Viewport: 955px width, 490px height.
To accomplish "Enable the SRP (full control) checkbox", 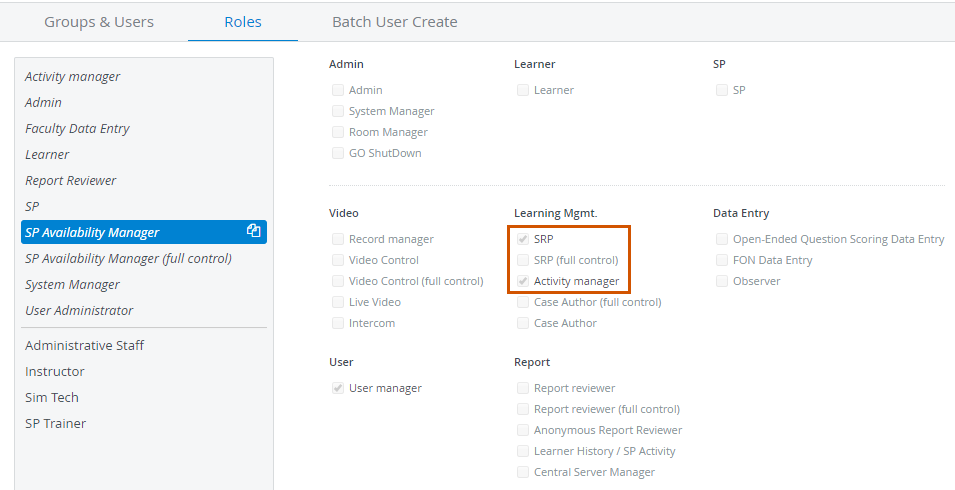I will [x=523, y=261].
